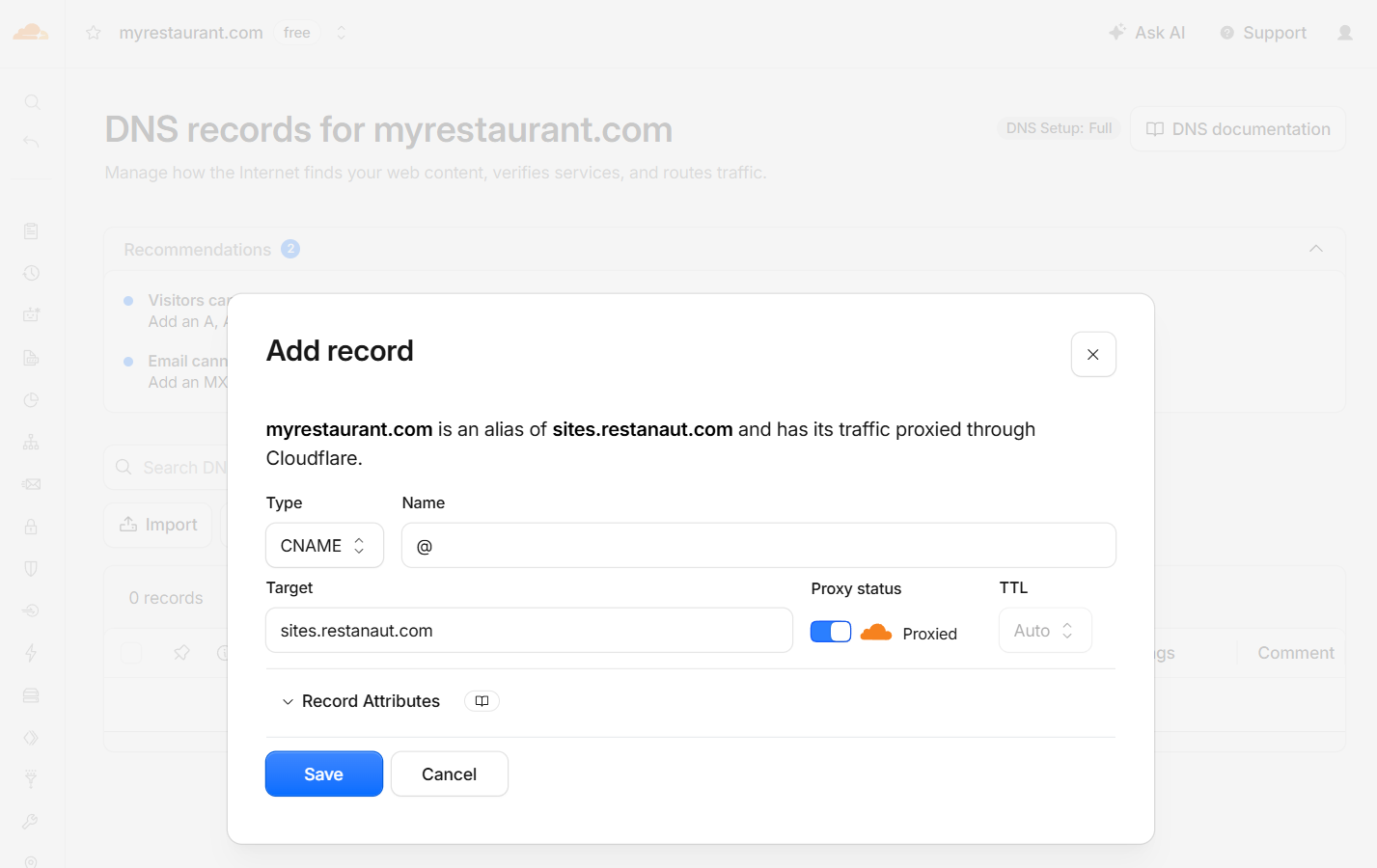
Task: Click the Name input field containing @
Action: pos(758,546)
